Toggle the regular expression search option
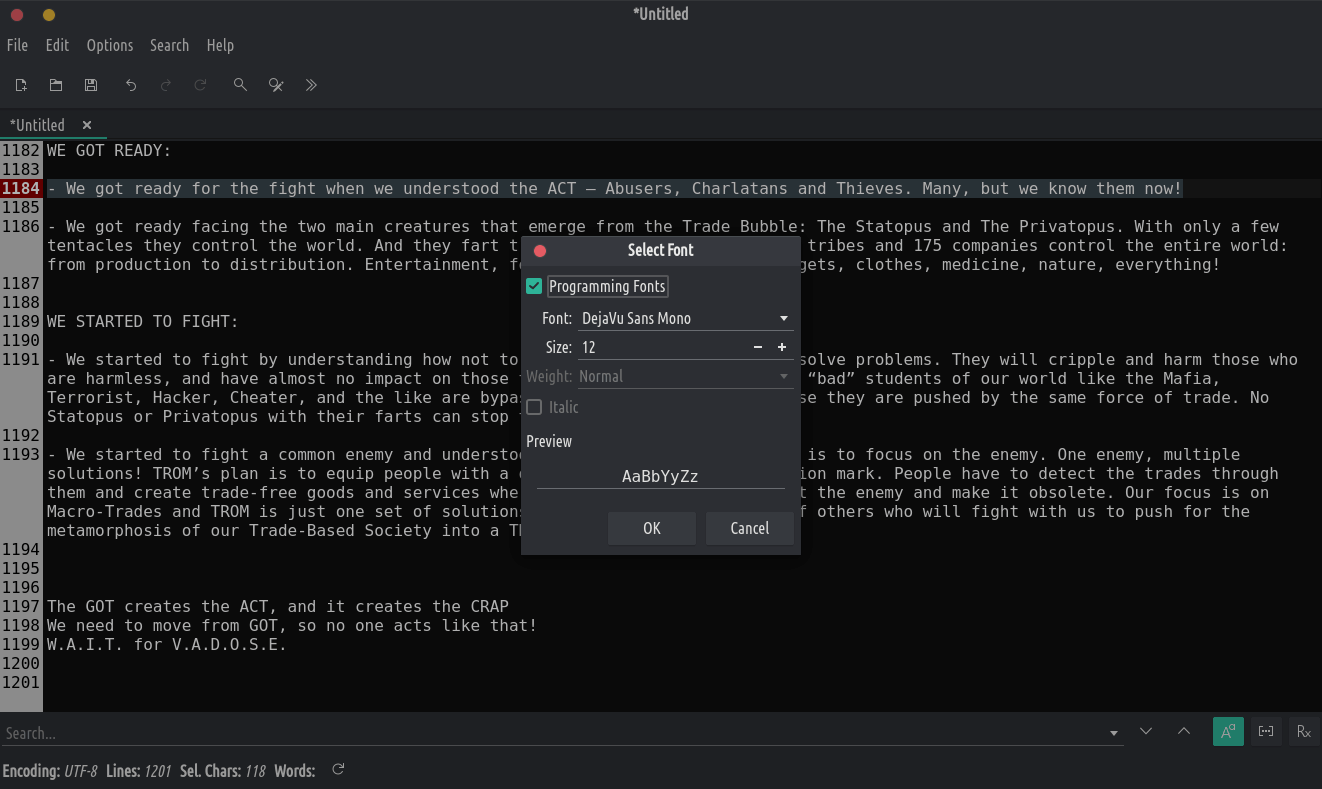 coord(1304,732)
